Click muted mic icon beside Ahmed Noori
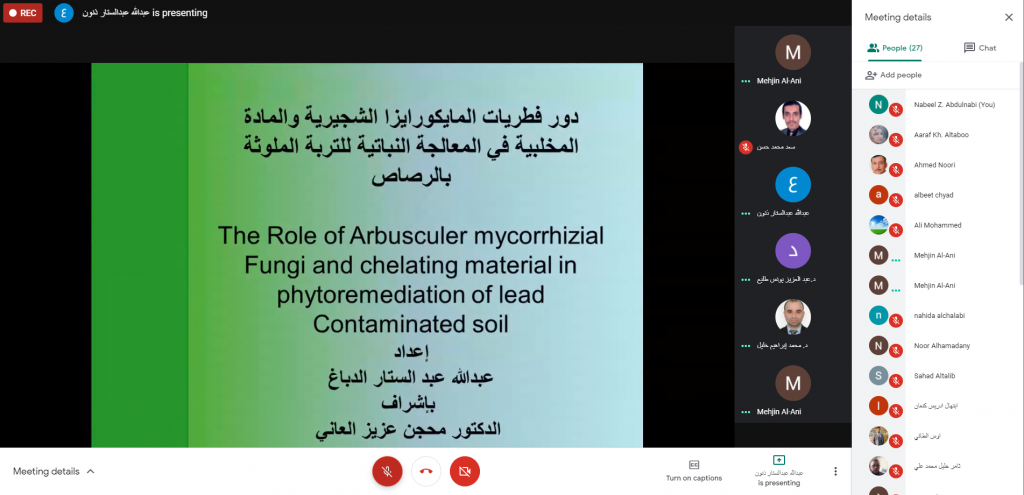The width and height of the screenshot is (1024, 495). click(897, 165)
